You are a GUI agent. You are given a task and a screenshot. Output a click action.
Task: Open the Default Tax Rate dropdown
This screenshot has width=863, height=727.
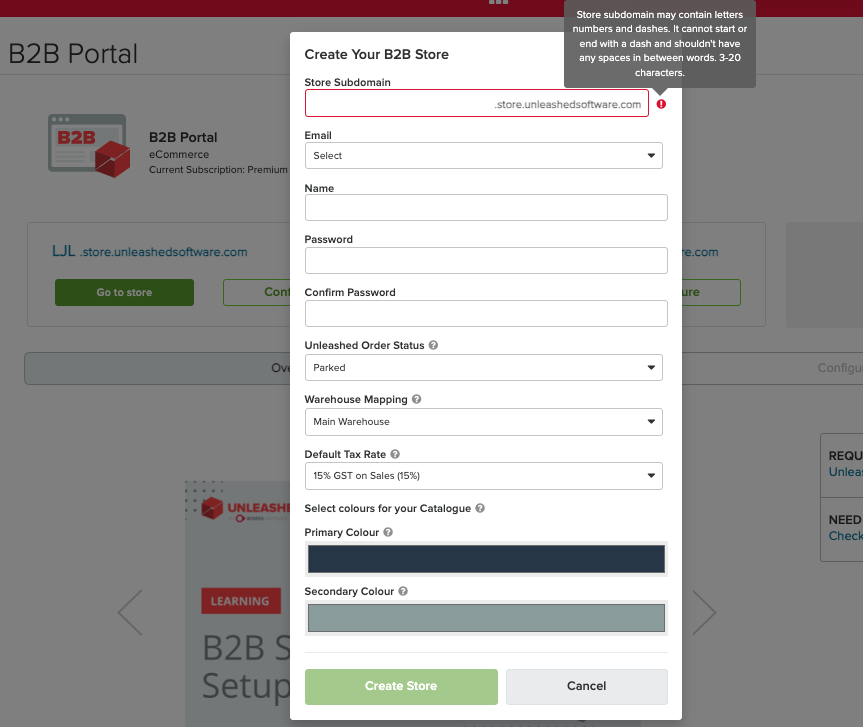tap(484, 476)
